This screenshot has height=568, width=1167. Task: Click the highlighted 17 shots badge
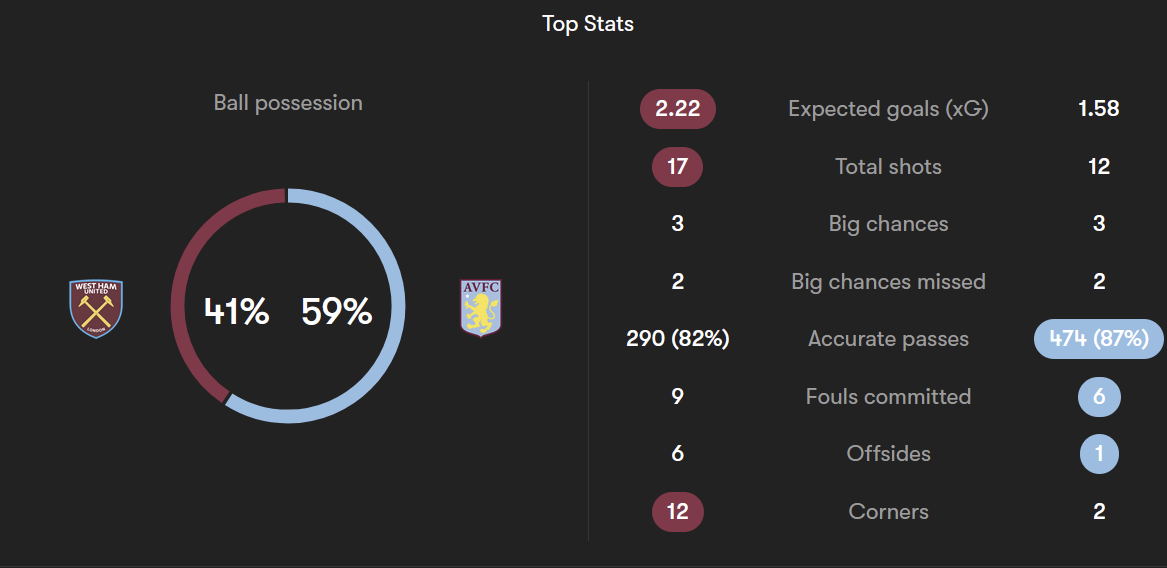pyautogui.click(x=677, y=166)
